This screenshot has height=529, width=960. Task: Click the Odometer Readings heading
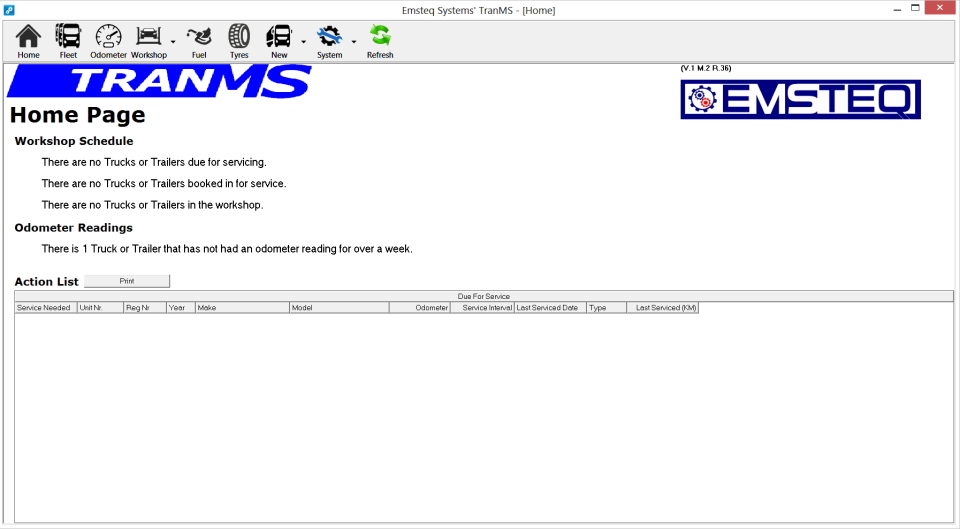[x=73, y=228]
